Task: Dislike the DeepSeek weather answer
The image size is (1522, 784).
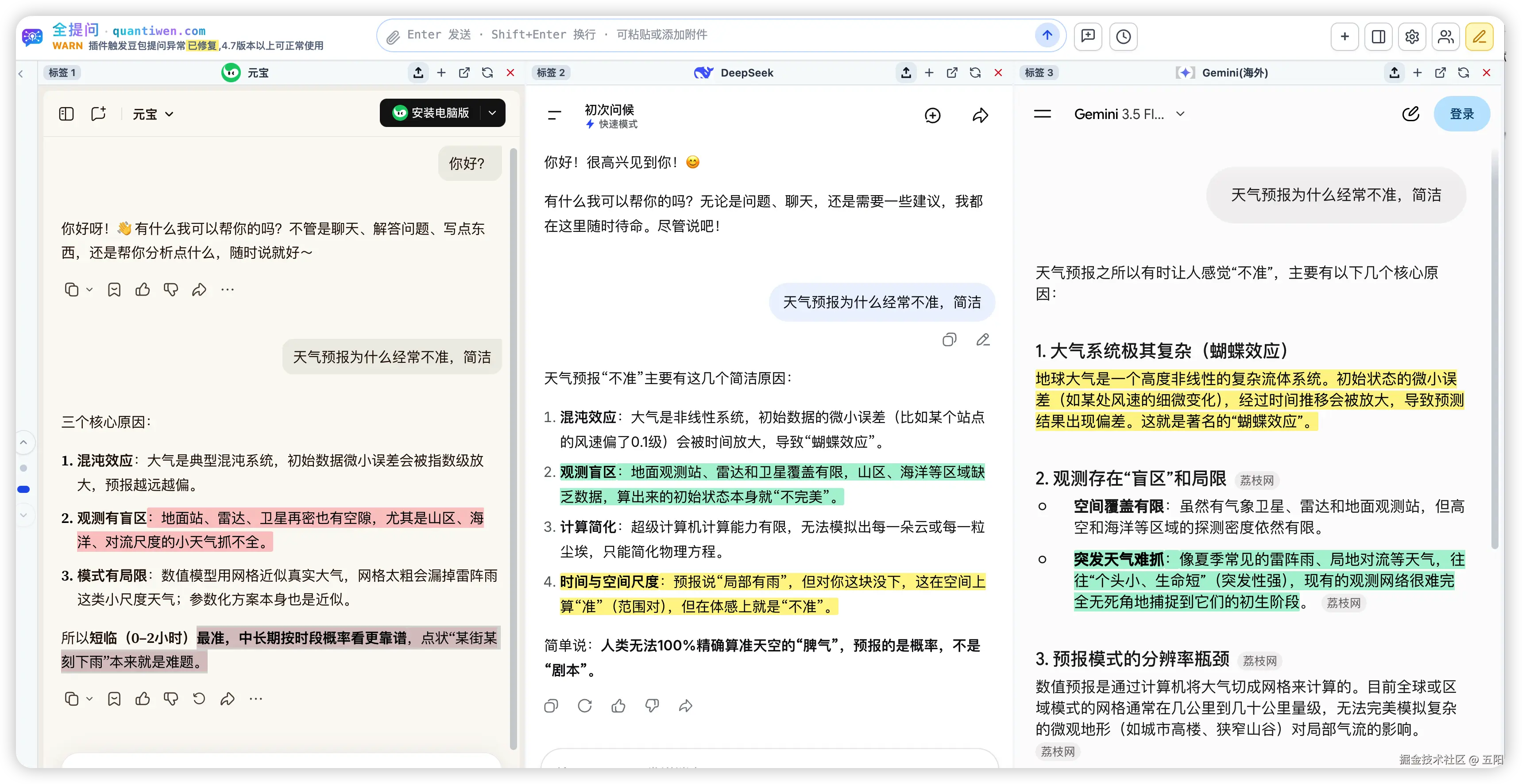Action: point(652,706)
